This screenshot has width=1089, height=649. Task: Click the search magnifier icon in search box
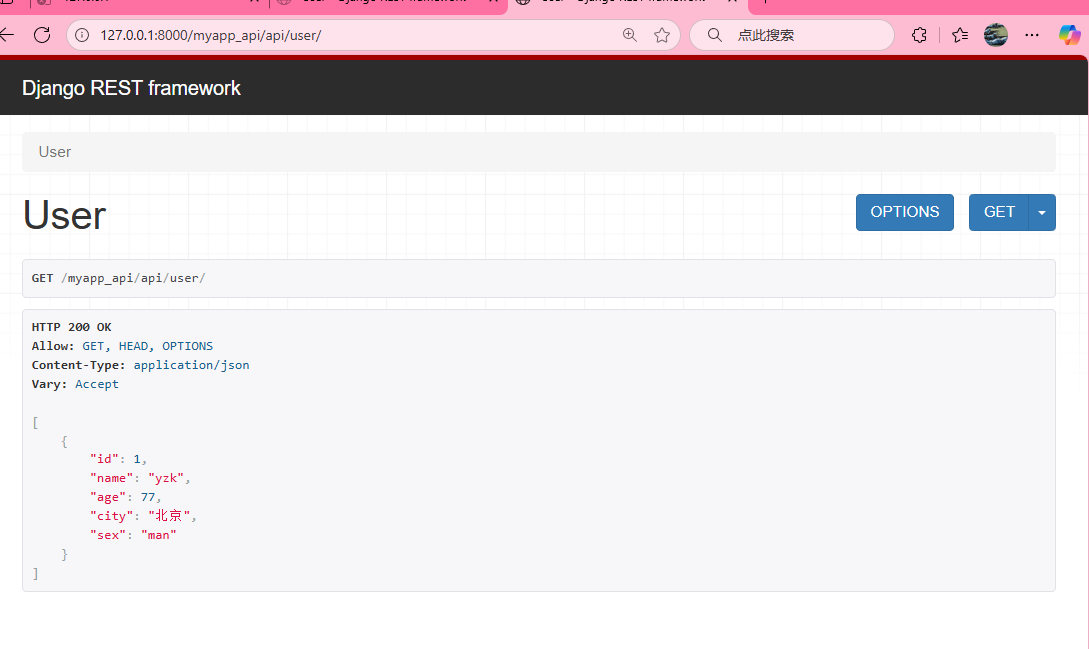pos(714,35)
